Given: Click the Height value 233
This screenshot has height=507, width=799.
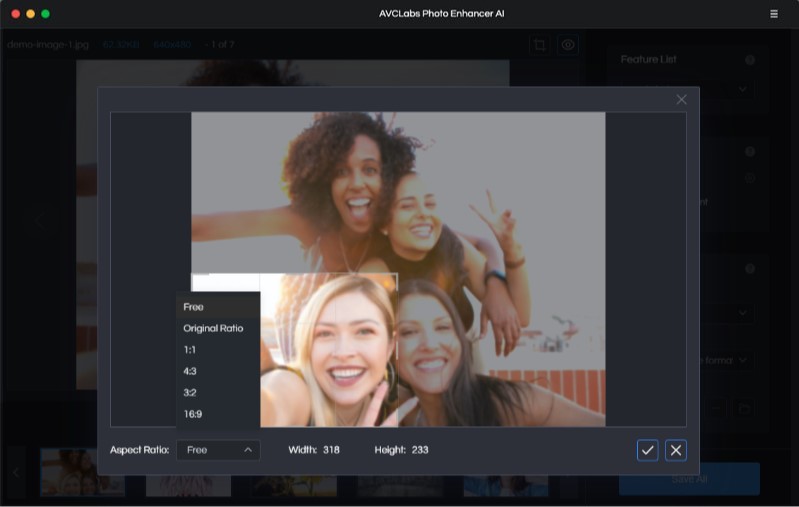Looking at the screenshot, I should click(420, 450).
